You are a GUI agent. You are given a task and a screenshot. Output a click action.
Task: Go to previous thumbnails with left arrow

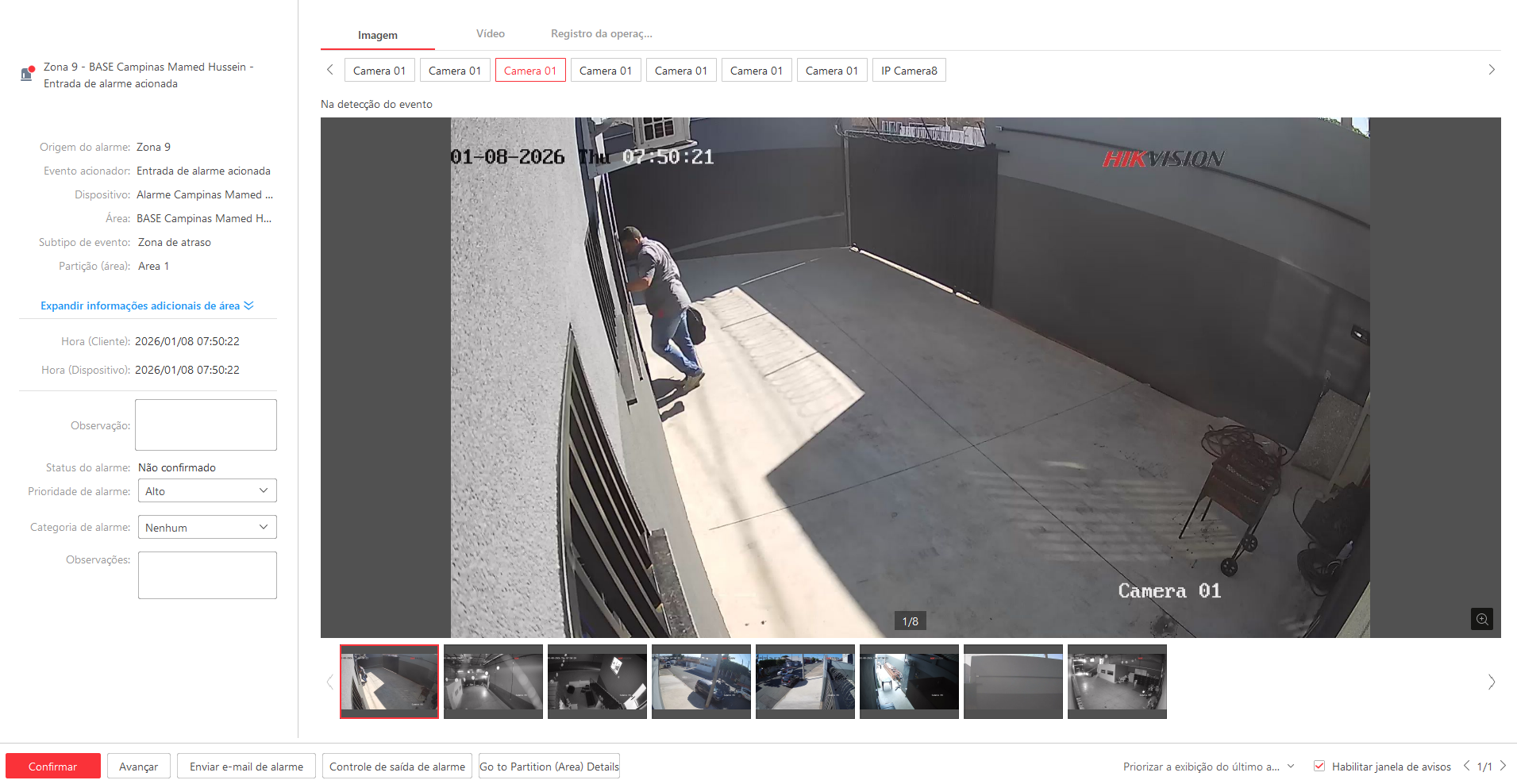pyautogui.click(x=330, y=682)
